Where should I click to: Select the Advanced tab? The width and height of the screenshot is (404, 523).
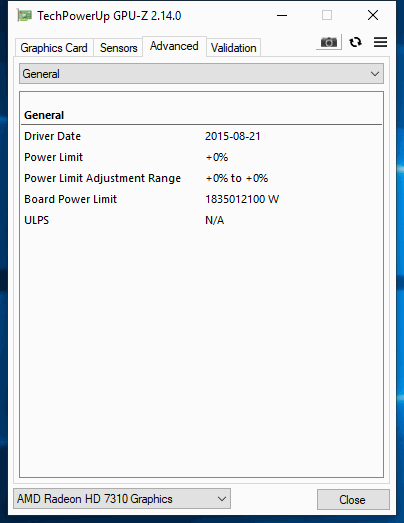point(174,46)
